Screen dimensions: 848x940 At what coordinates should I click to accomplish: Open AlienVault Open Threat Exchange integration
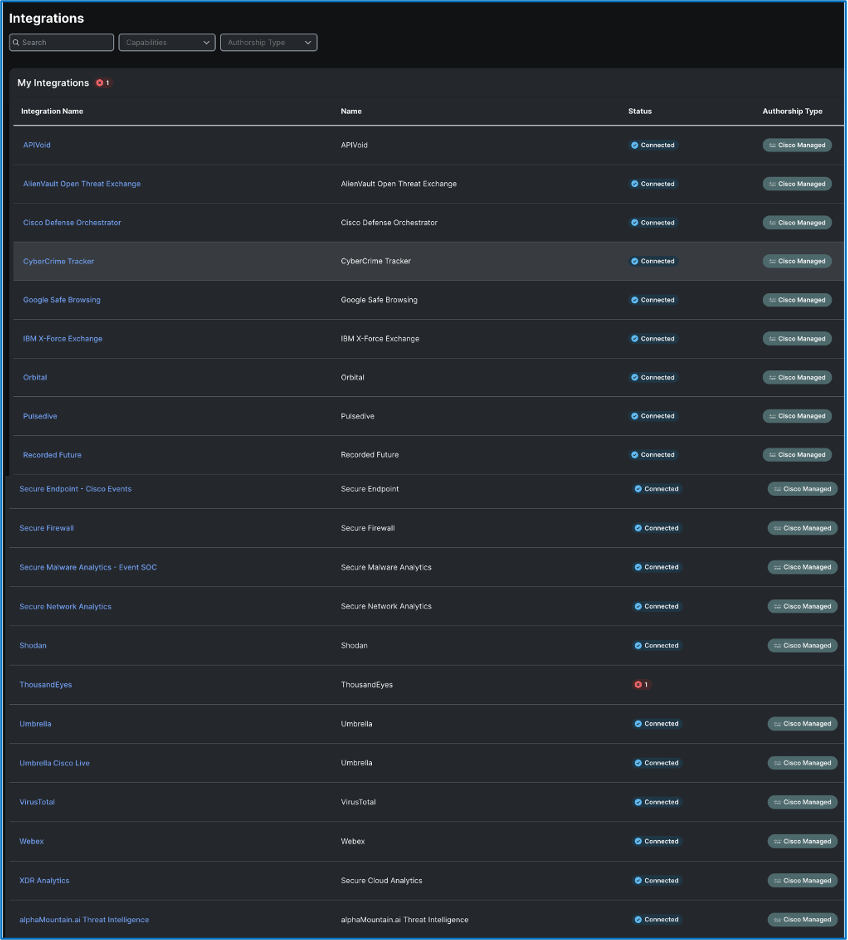tap(82, 184)
